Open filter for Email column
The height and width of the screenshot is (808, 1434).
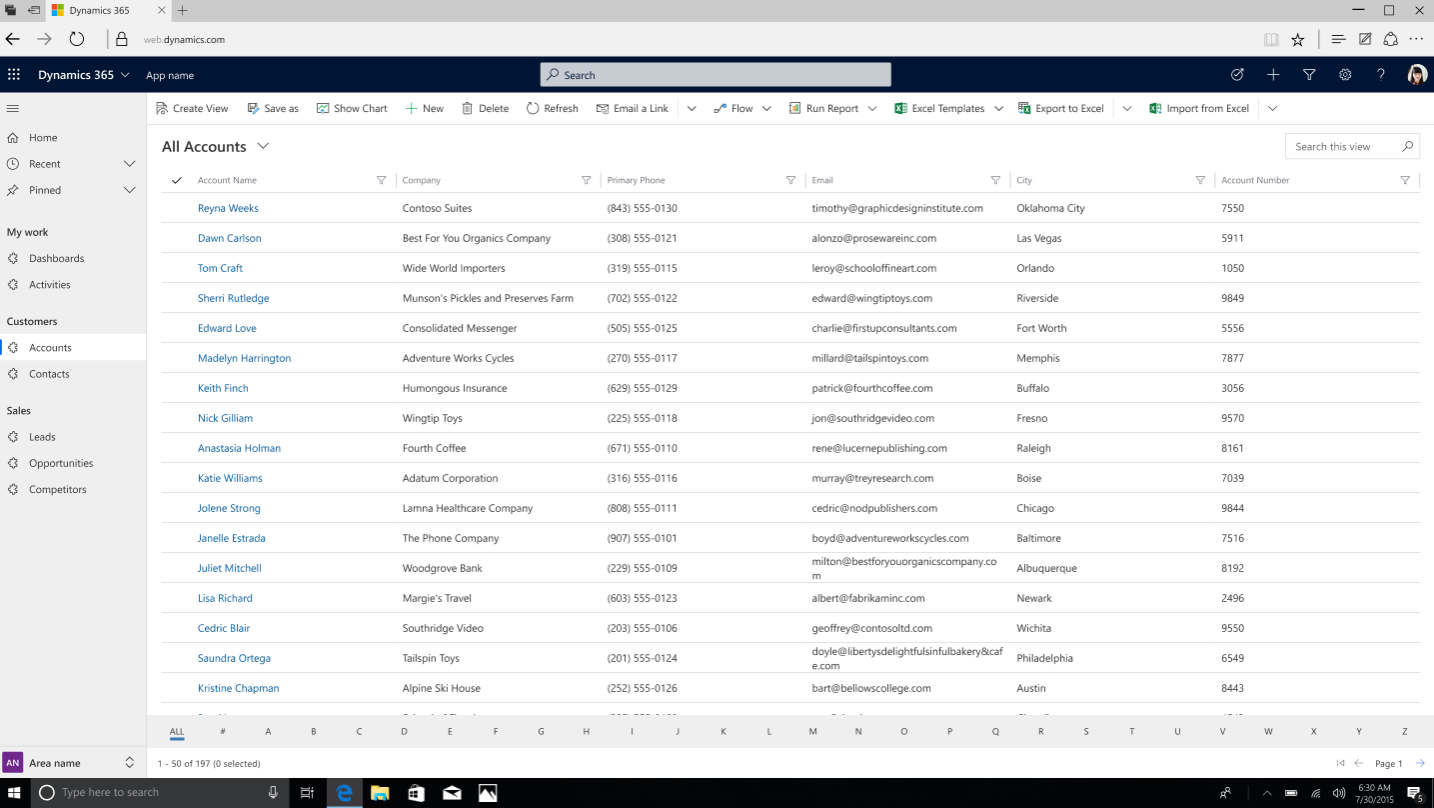995,180
